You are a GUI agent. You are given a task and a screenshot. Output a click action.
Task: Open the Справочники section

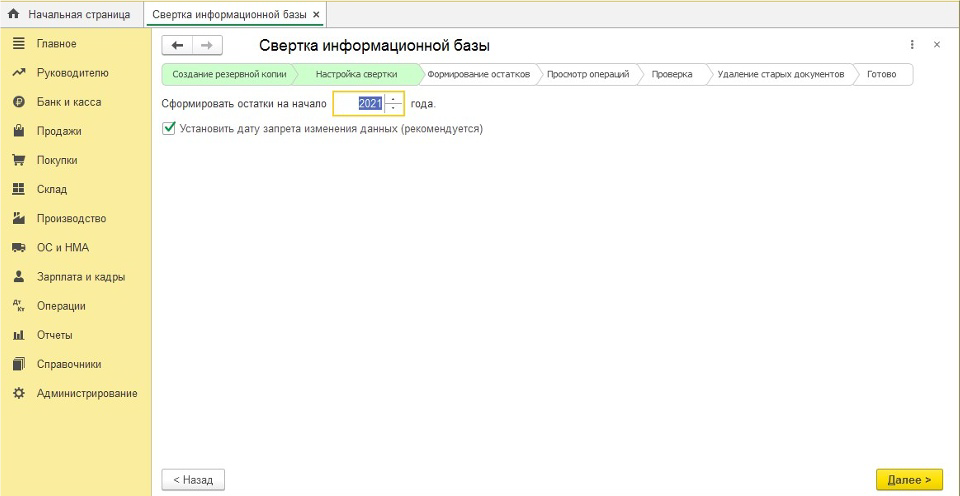click(x=76, y=364)
